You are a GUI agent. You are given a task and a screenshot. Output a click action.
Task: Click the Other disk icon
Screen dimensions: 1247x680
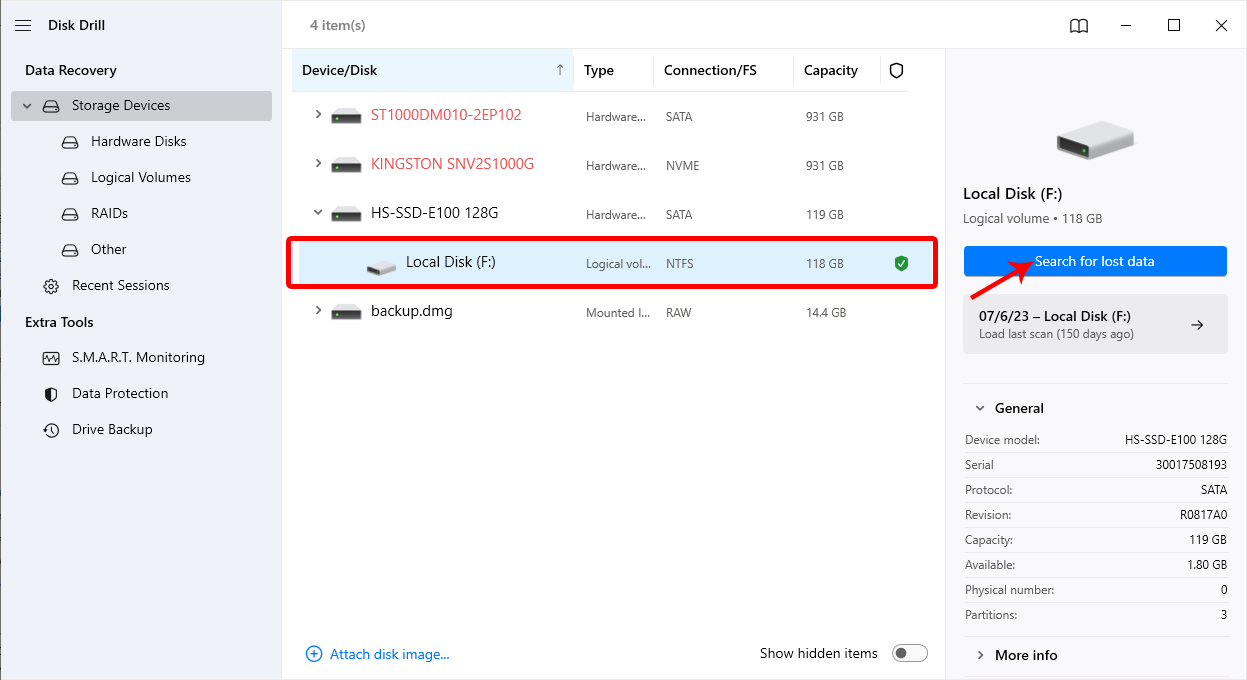tap(70, 250)
